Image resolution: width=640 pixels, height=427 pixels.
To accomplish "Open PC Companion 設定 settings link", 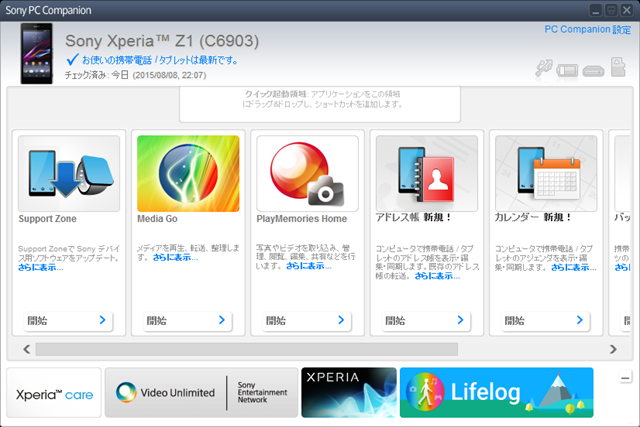I will [x=587, y=29].
